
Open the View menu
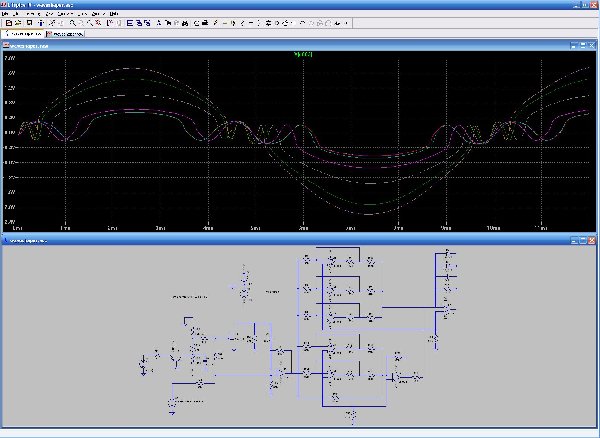49,14
